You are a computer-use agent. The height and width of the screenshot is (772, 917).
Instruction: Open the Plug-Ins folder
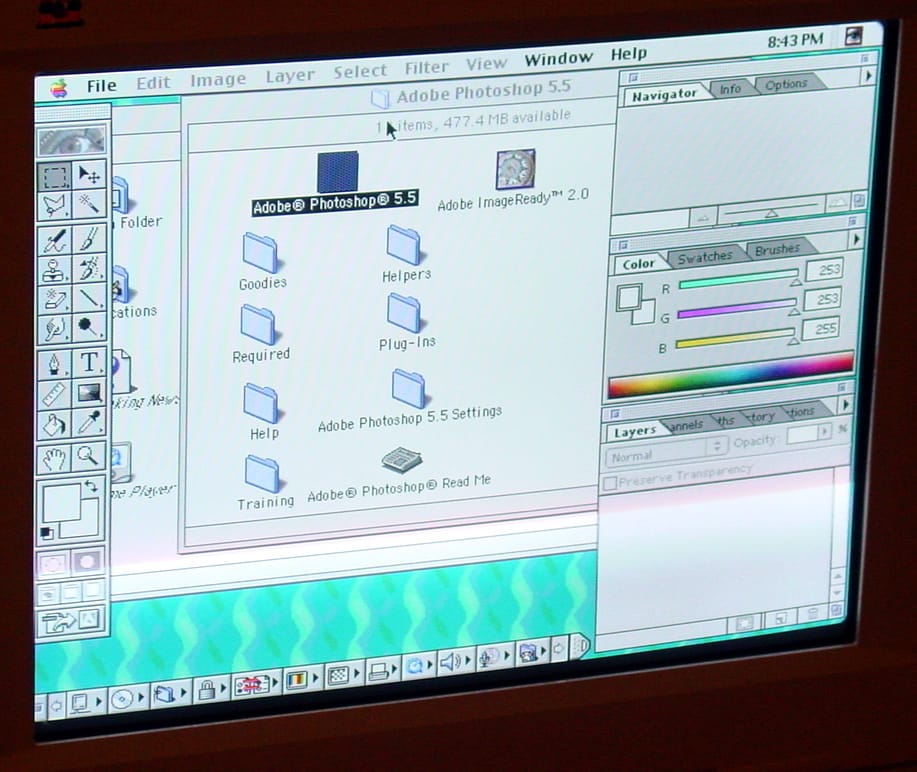coord(404,312)
